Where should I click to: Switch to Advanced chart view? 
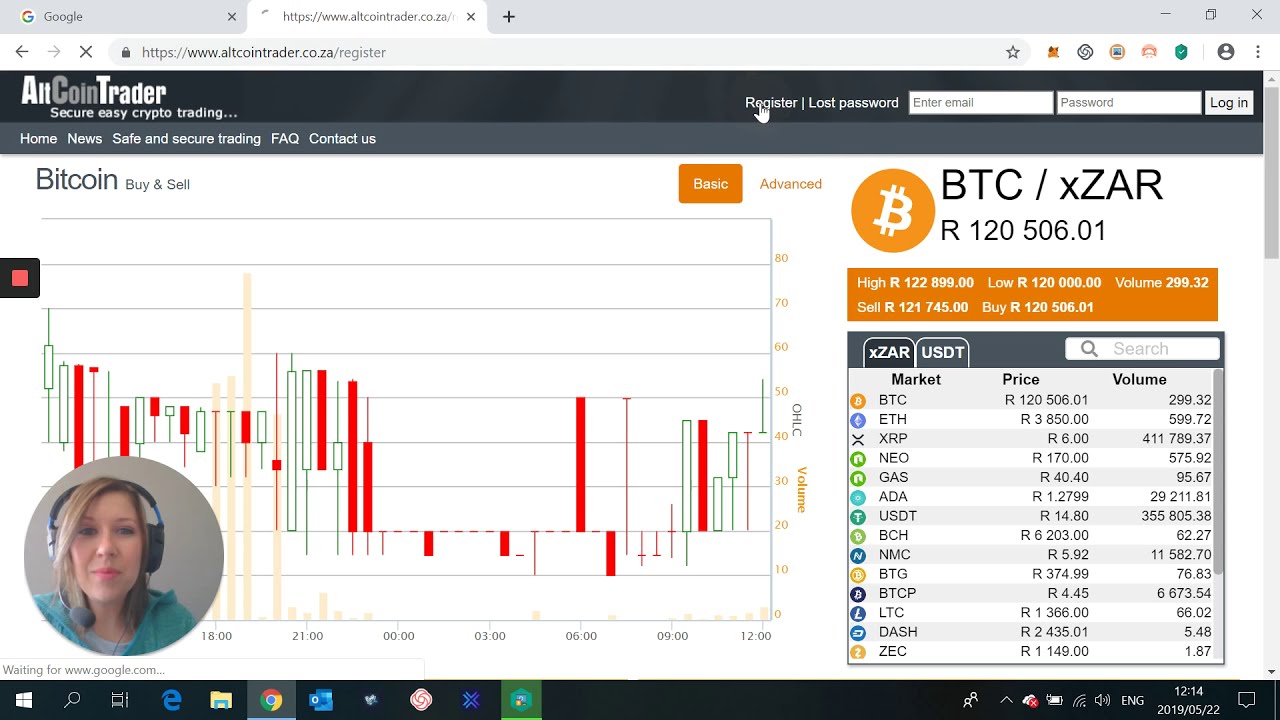(790, 184)
